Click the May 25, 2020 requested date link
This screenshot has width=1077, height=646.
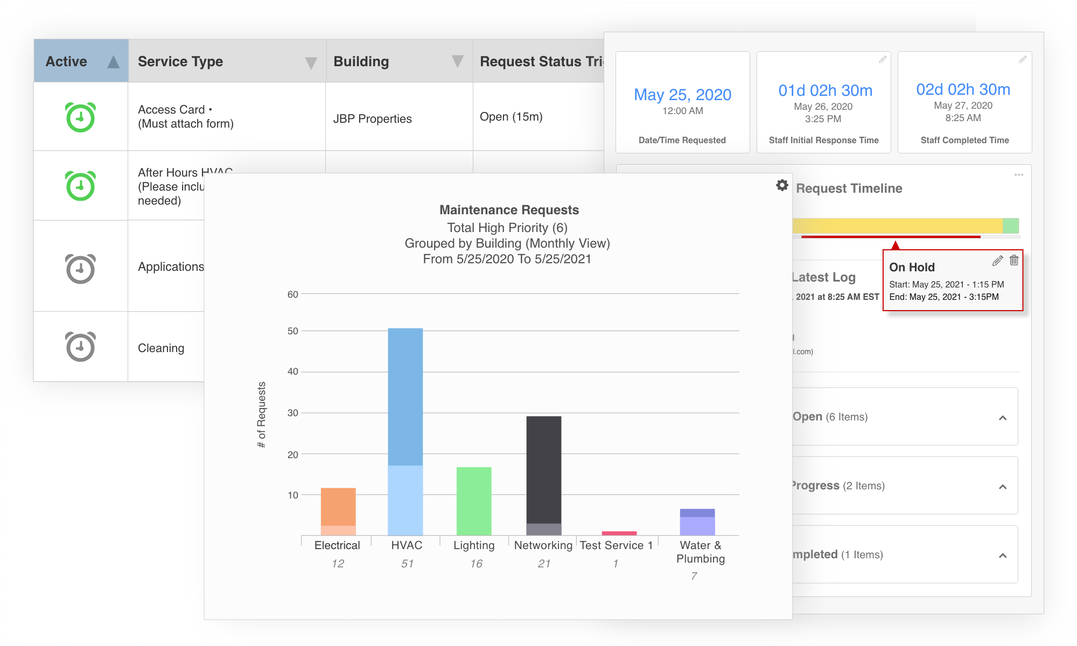(x=682, y=94)
